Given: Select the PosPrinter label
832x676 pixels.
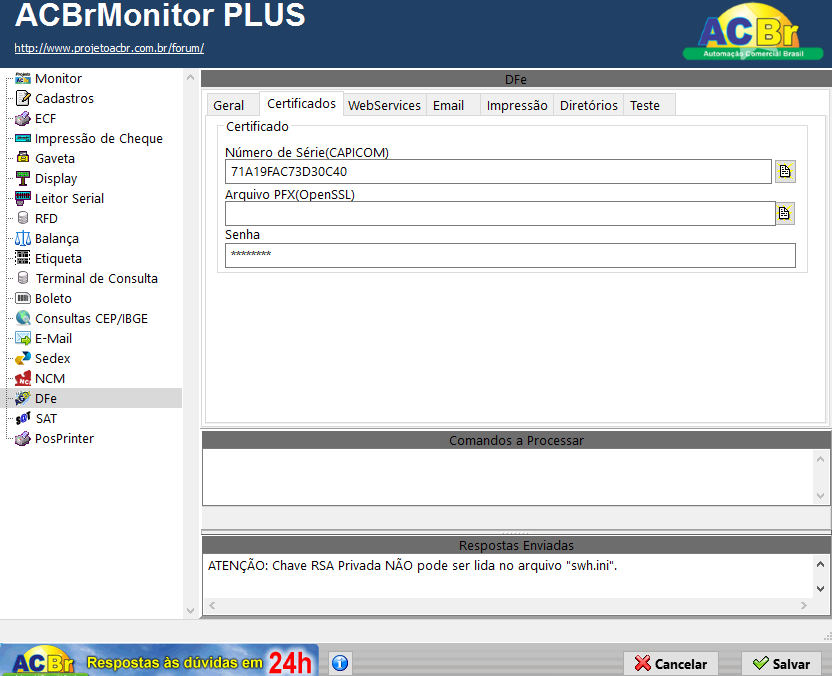Looking at the screenshot, I should coord(64,439).
